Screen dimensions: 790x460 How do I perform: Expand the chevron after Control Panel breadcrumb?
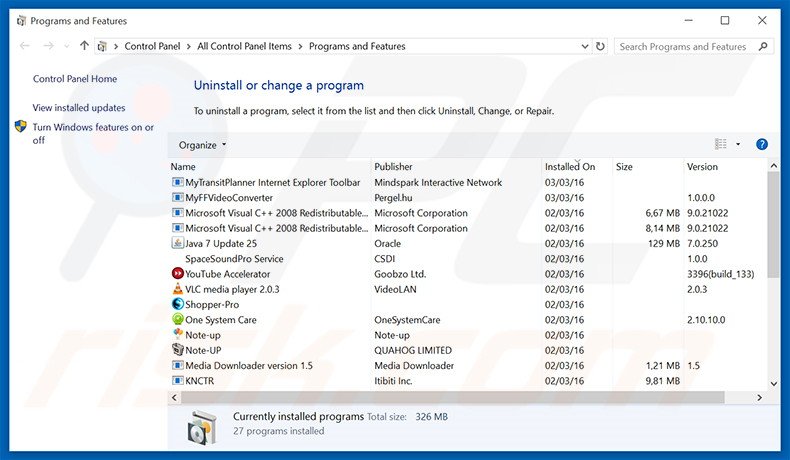pyautogui.click(x=188, y=46)
